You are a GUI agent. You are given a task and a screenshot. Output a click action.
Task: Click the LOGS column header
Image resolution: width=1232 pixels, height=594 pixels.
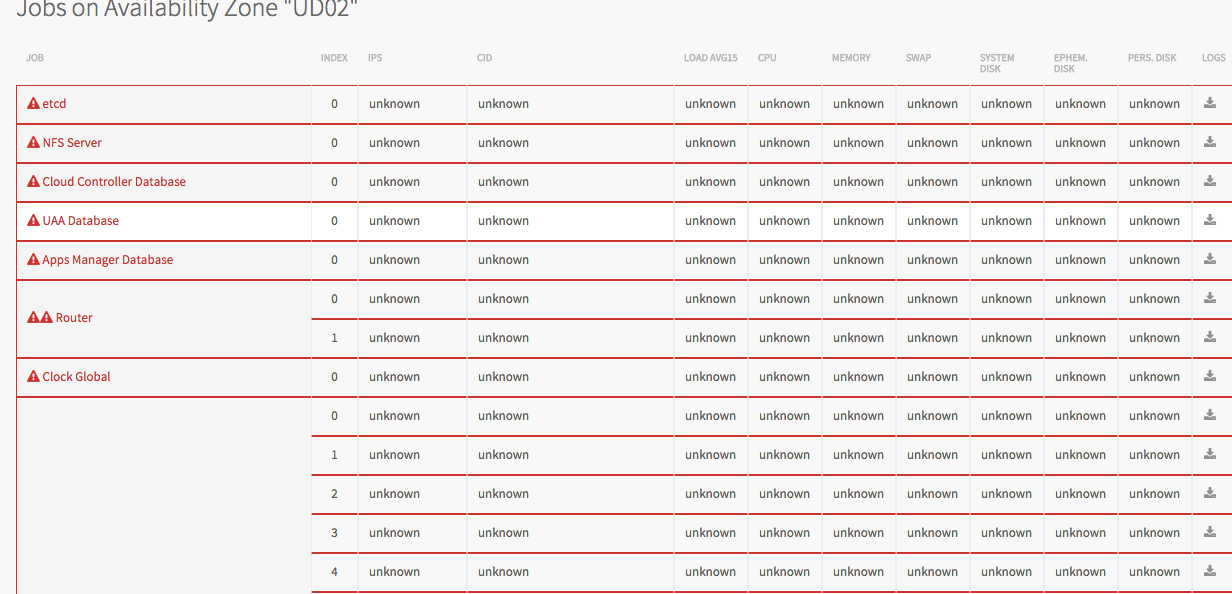[x=1213, y=58]
